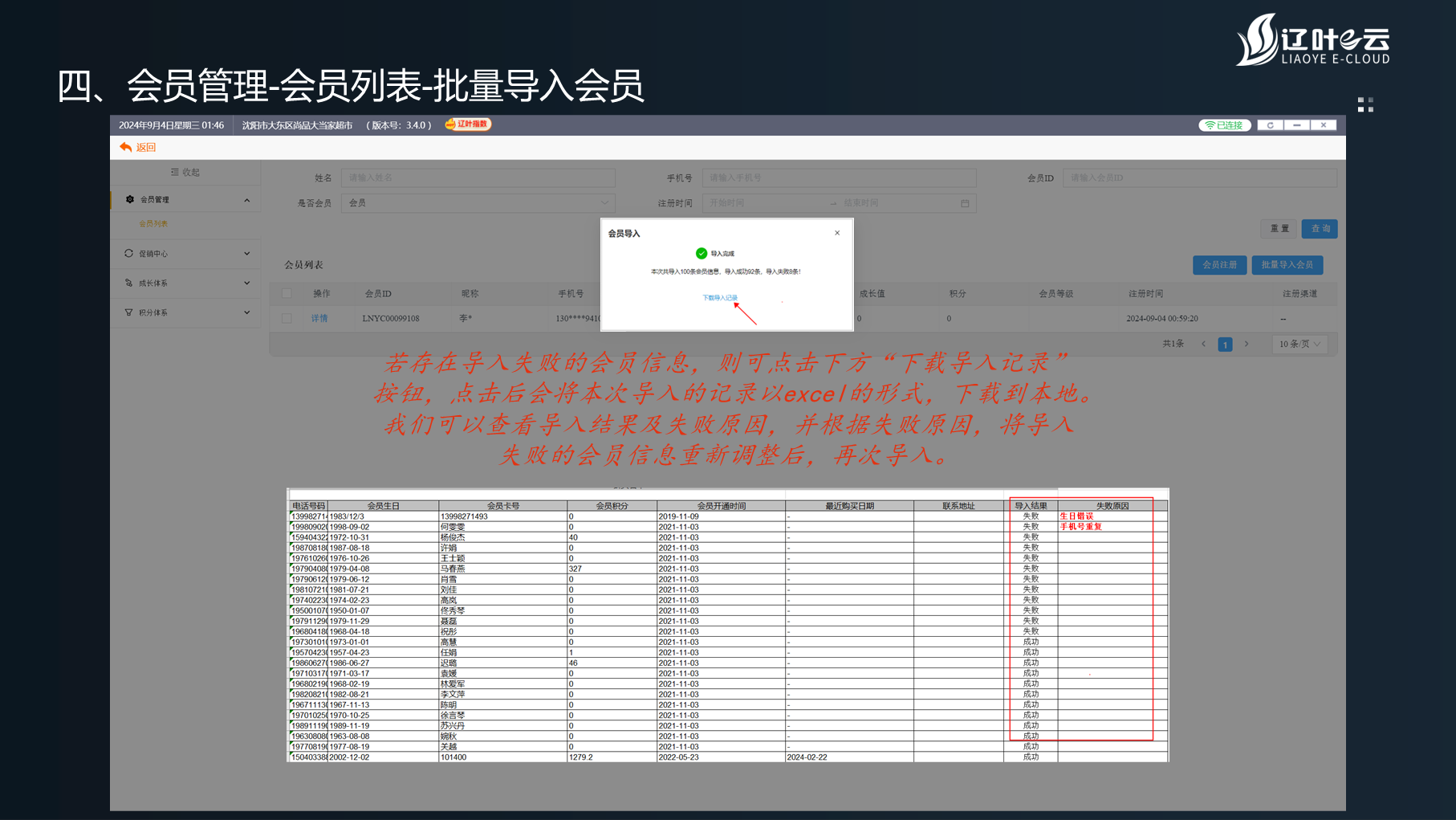Click the 查询 search button
The height and width of the screenshot is (820, 1456).
[x=1320, y=229]
